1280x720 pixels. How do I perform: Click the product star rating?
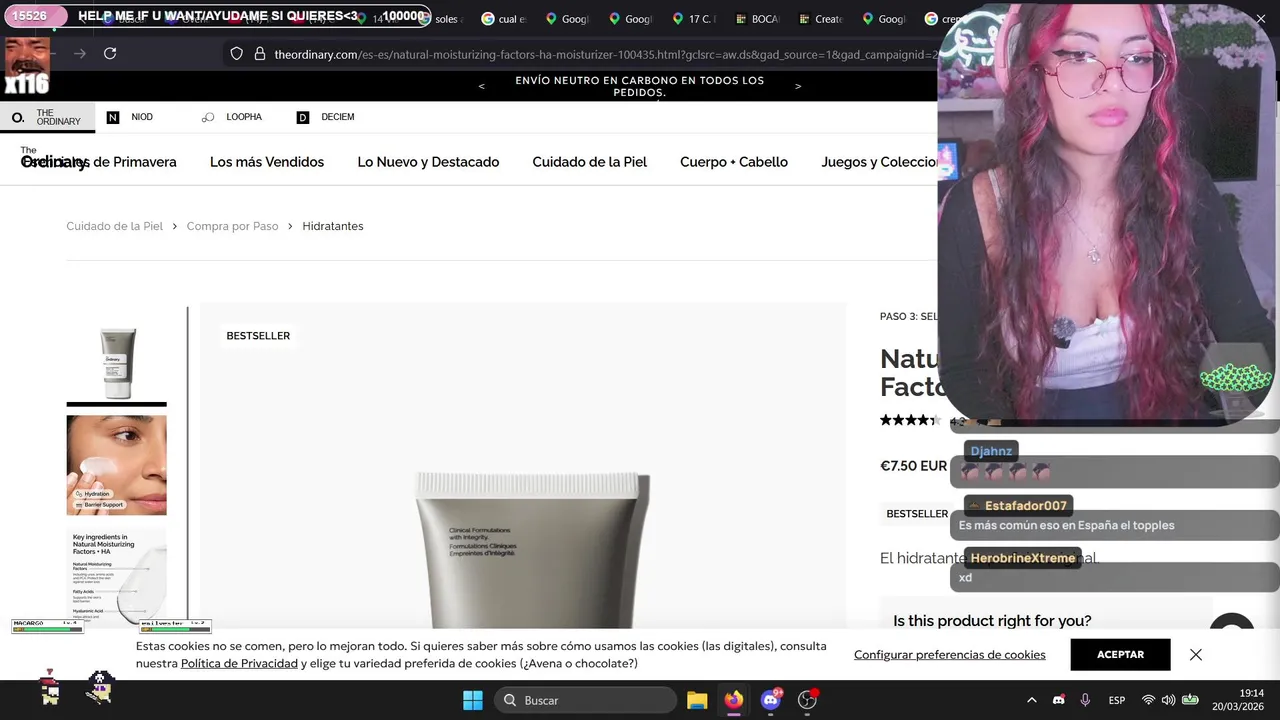(x=911, y=420)
